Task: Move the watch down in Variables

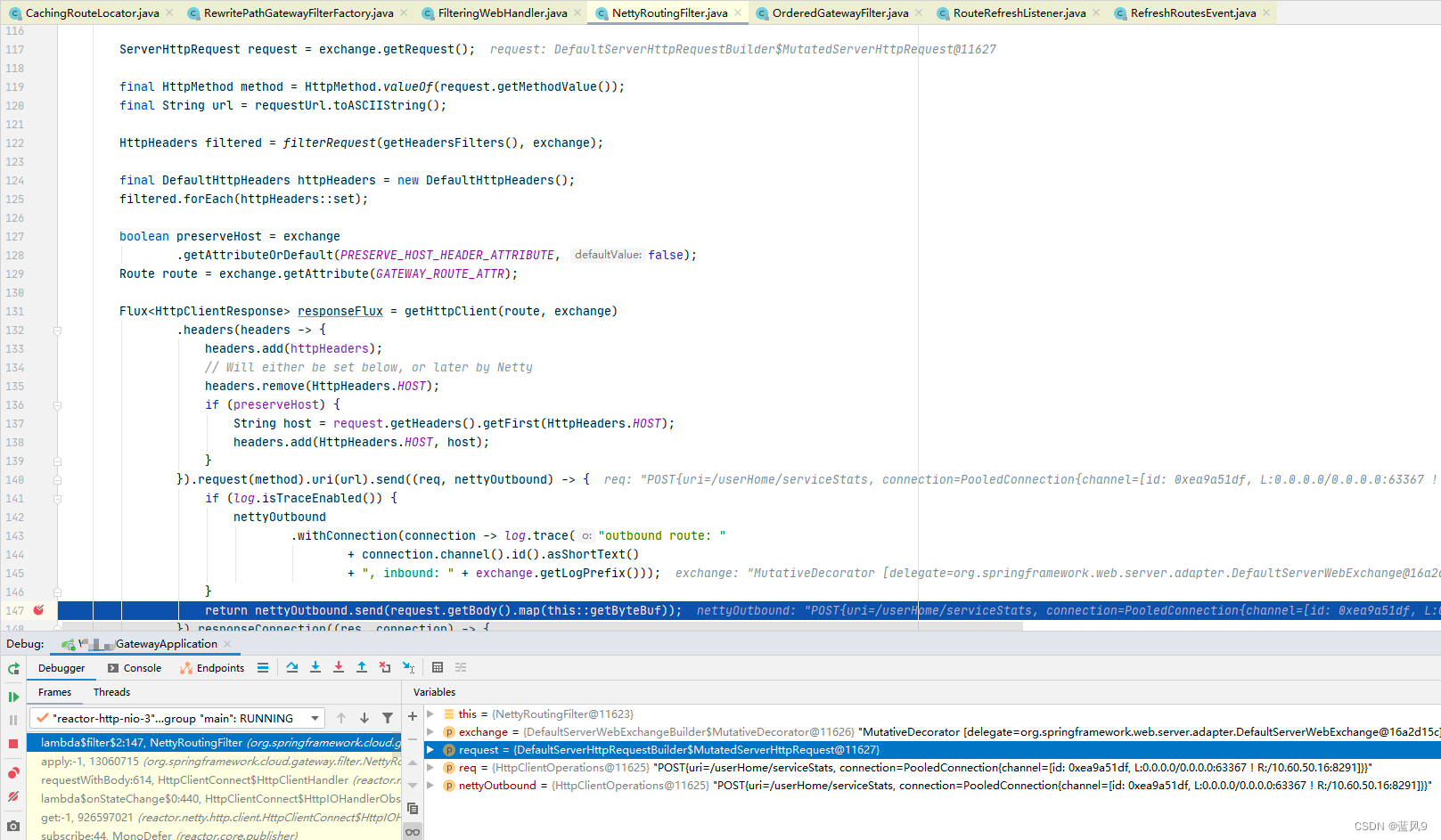Action: pyautogui.click(x=413, y=786)
